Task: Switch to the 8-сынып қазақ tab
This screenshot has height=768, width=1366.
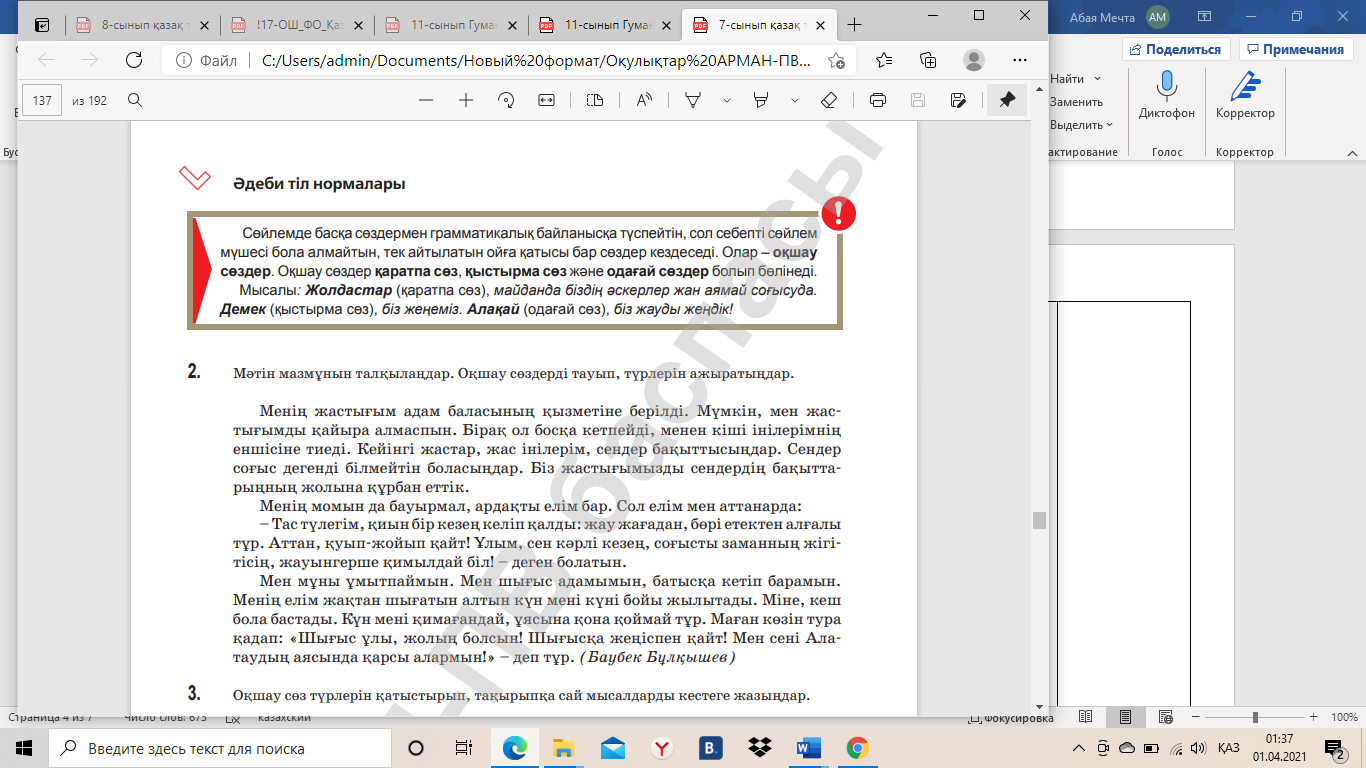Action: [x=140, y=24]
